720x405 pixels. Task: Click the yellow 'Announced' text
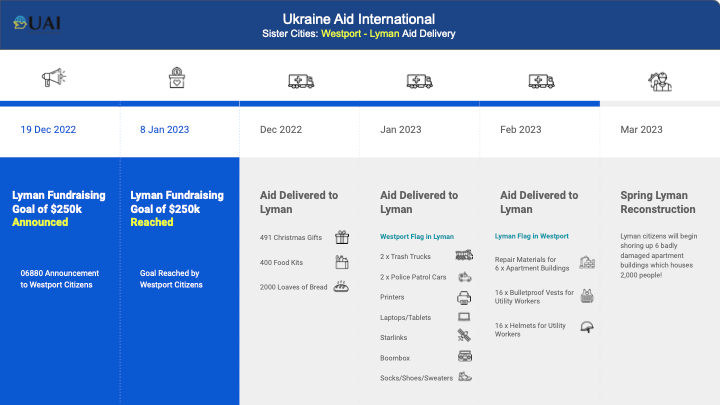click(40, 222)
